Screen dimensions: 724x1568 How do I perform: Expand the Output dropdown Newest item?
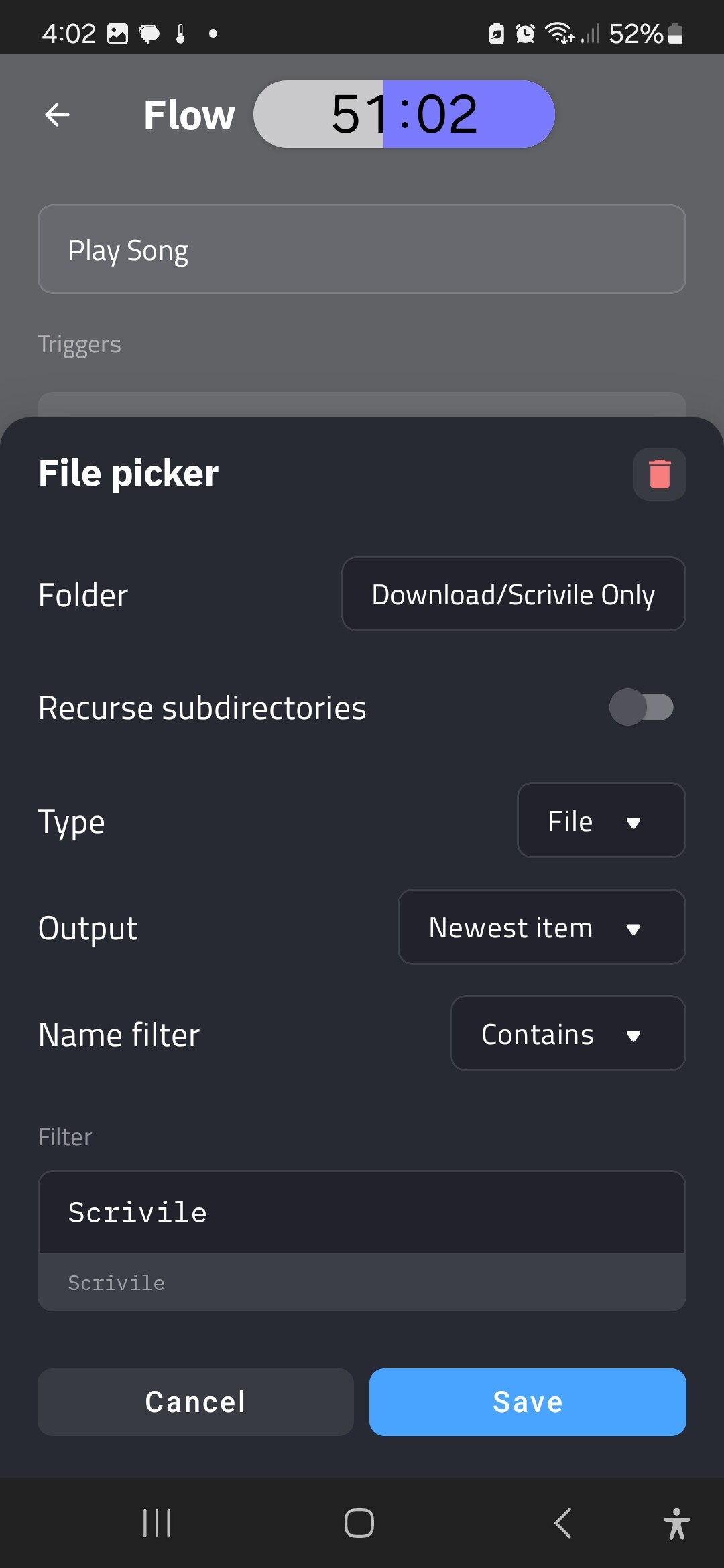(542, 927)
